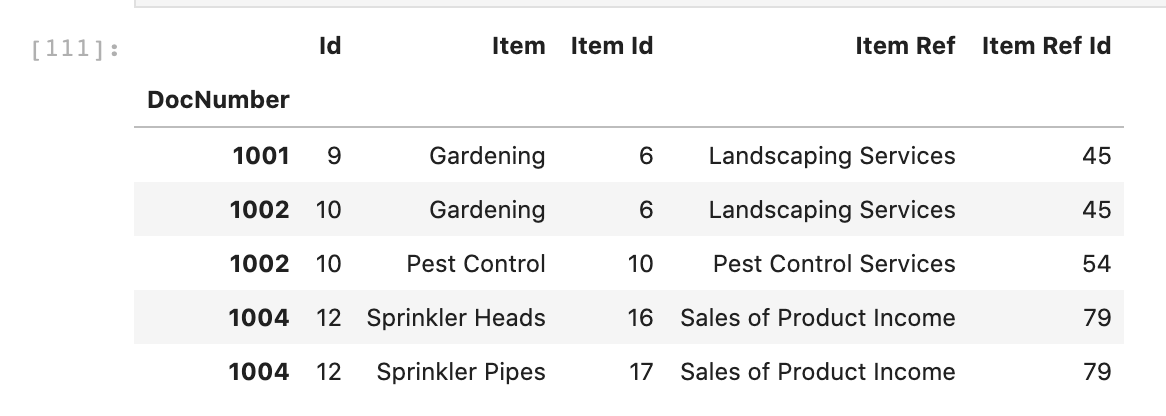The image size is (1166, 416).
Task: Click the Id value 9 cell
Action: click(333, 156)
